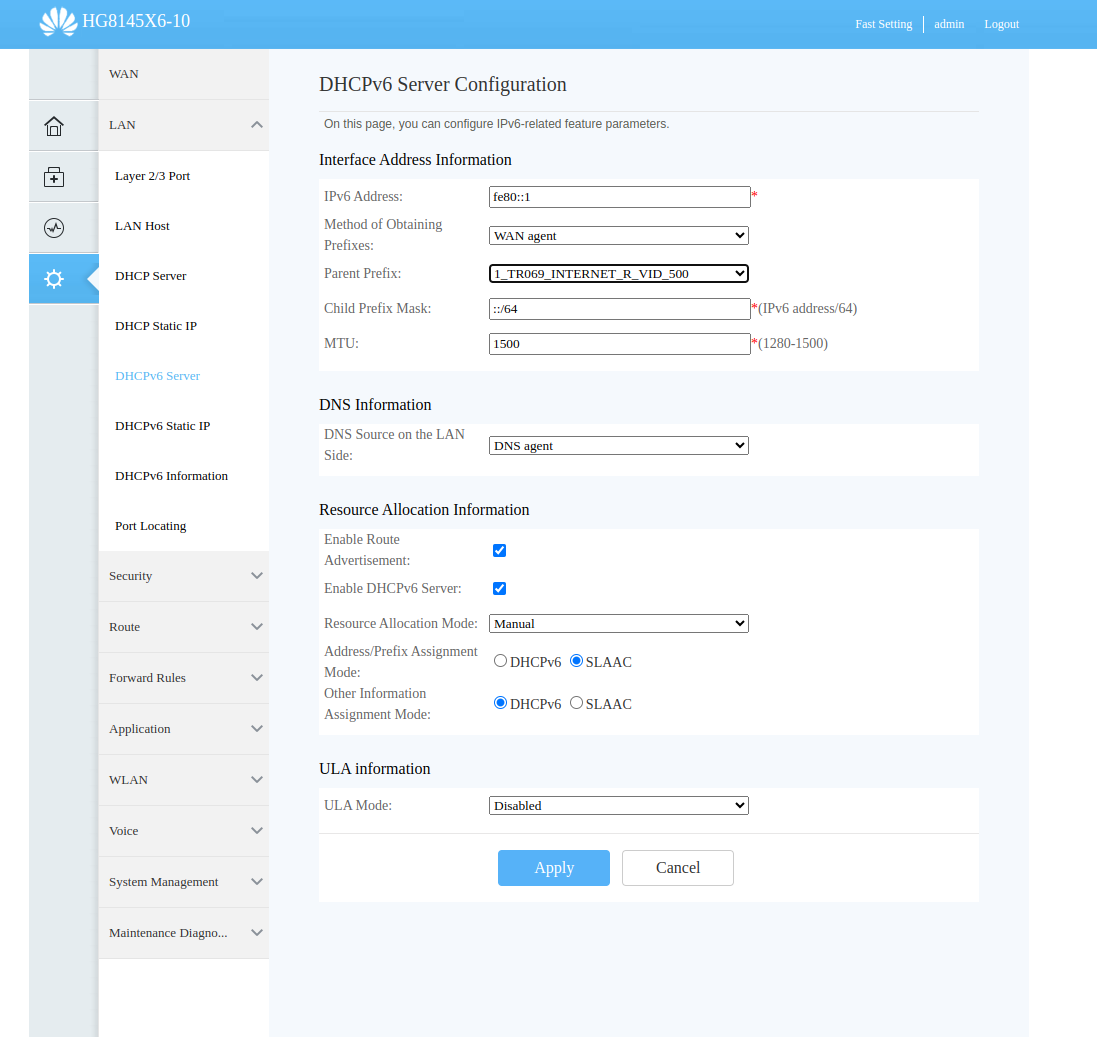This screenshot has height=1037, width=1097.
Task: Open DHCPv6 Static IP menu item
Action: (x=163, y=426)
